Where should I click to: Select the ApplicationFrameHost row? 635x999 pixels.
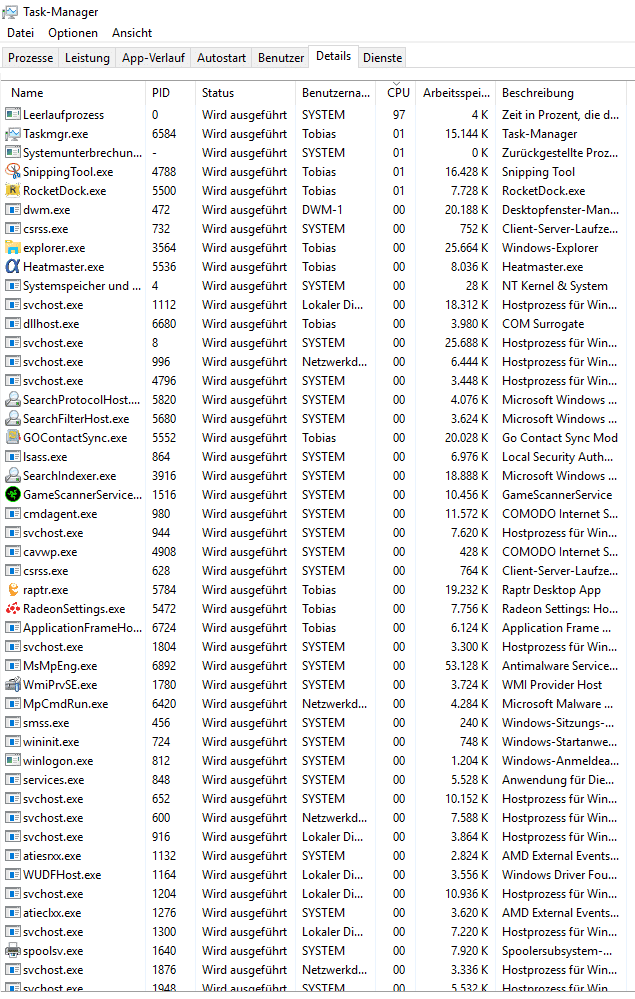point(315,628)
